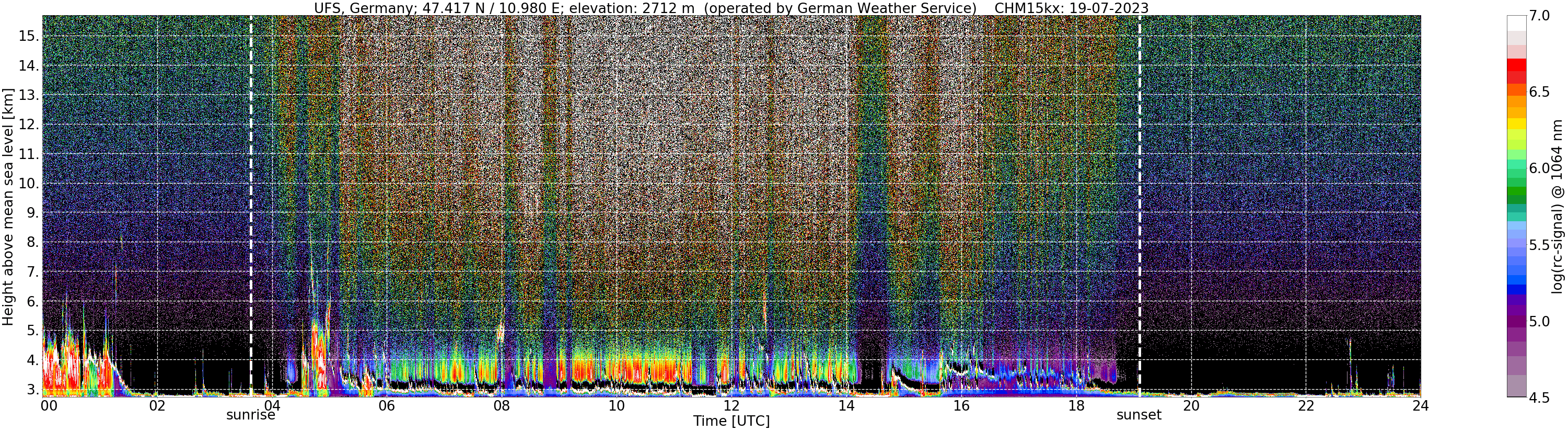Image resolution: width=1568 pixels, height=431 pixels.
Task: Click the '13.' height tick label
Action: tap(29, 95)
